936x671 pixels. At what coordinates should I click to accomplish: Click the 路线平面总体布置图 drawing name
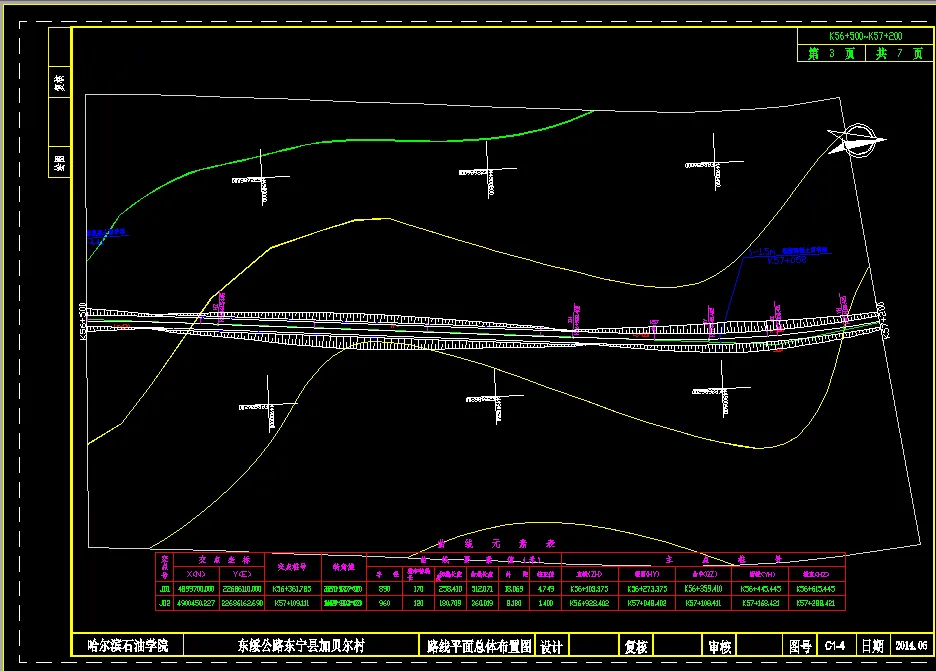point(479,646)
